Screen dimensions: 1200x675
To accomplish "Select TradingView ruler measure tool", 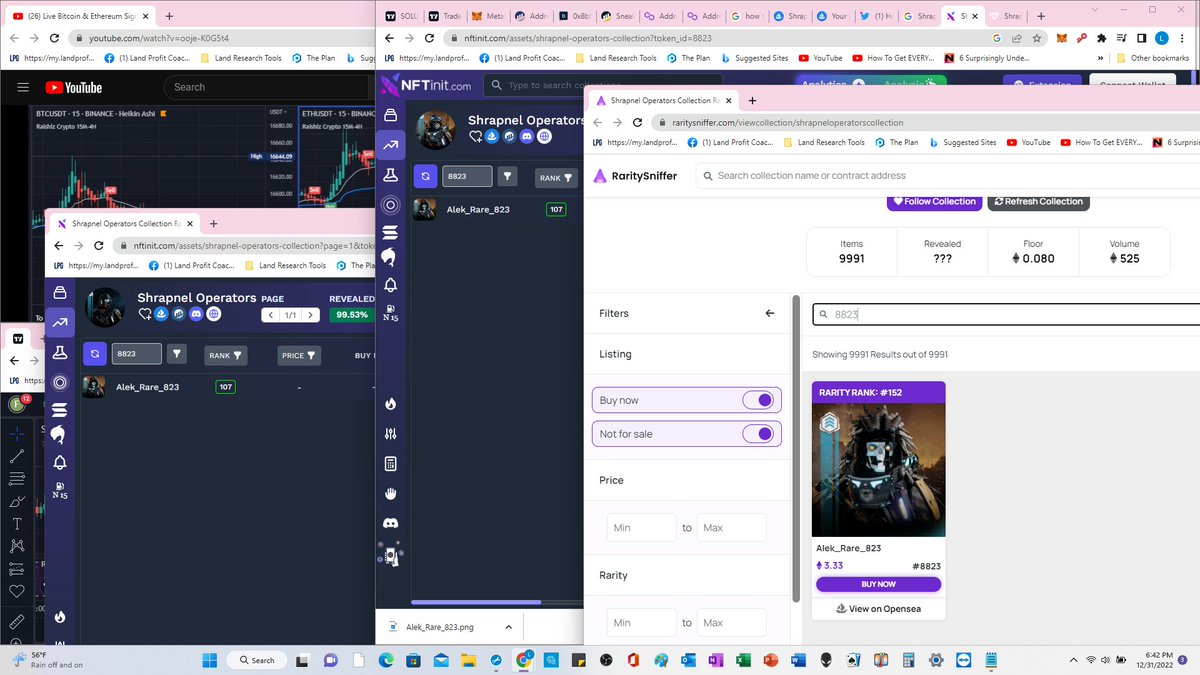I will pos(17,621).
